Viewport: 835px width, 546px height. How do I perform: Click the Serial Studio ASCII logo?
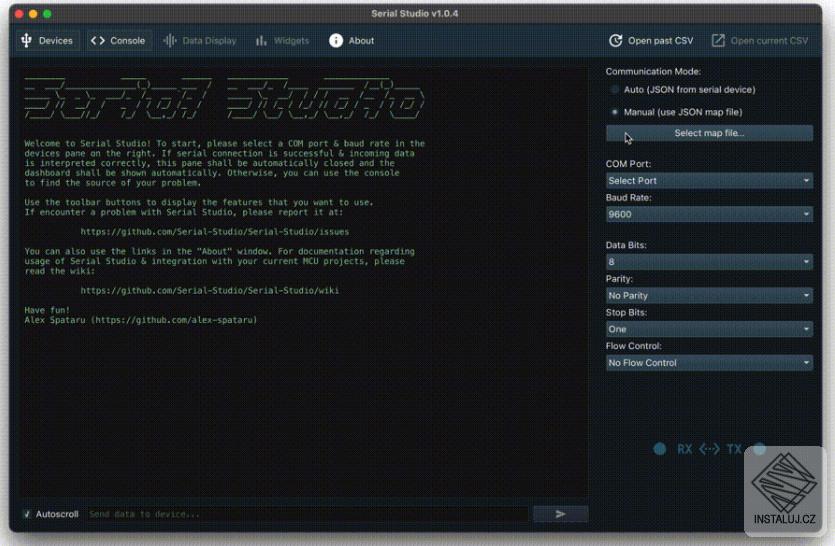(x=224, y=99)
